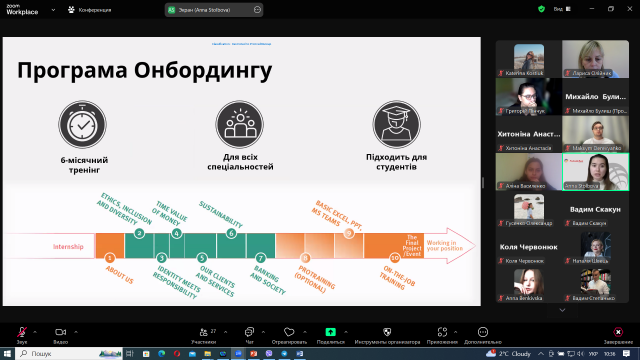Image resolution: width=640 pixels, height=360 pixels.
Task: Switch to the Zoom taskbar icon
Action: coord(238,353)
